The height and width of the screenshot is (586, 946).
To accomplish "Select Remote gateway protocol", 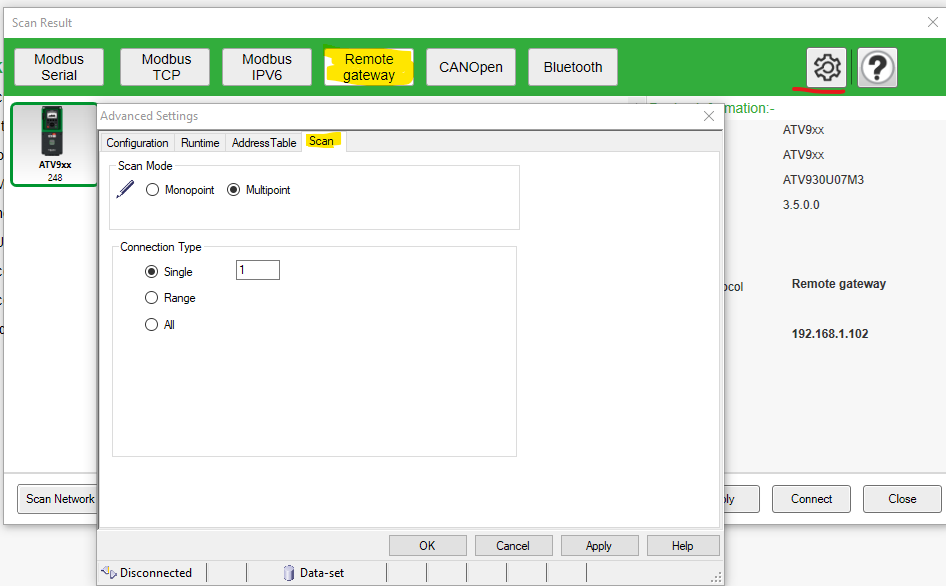I will (x=369, y=67).
